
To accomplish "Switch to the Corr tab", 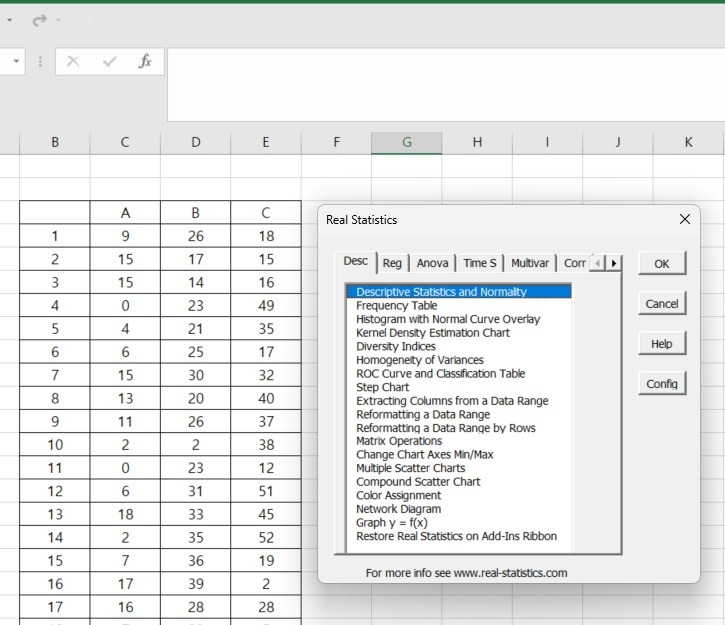I will 574,263.
